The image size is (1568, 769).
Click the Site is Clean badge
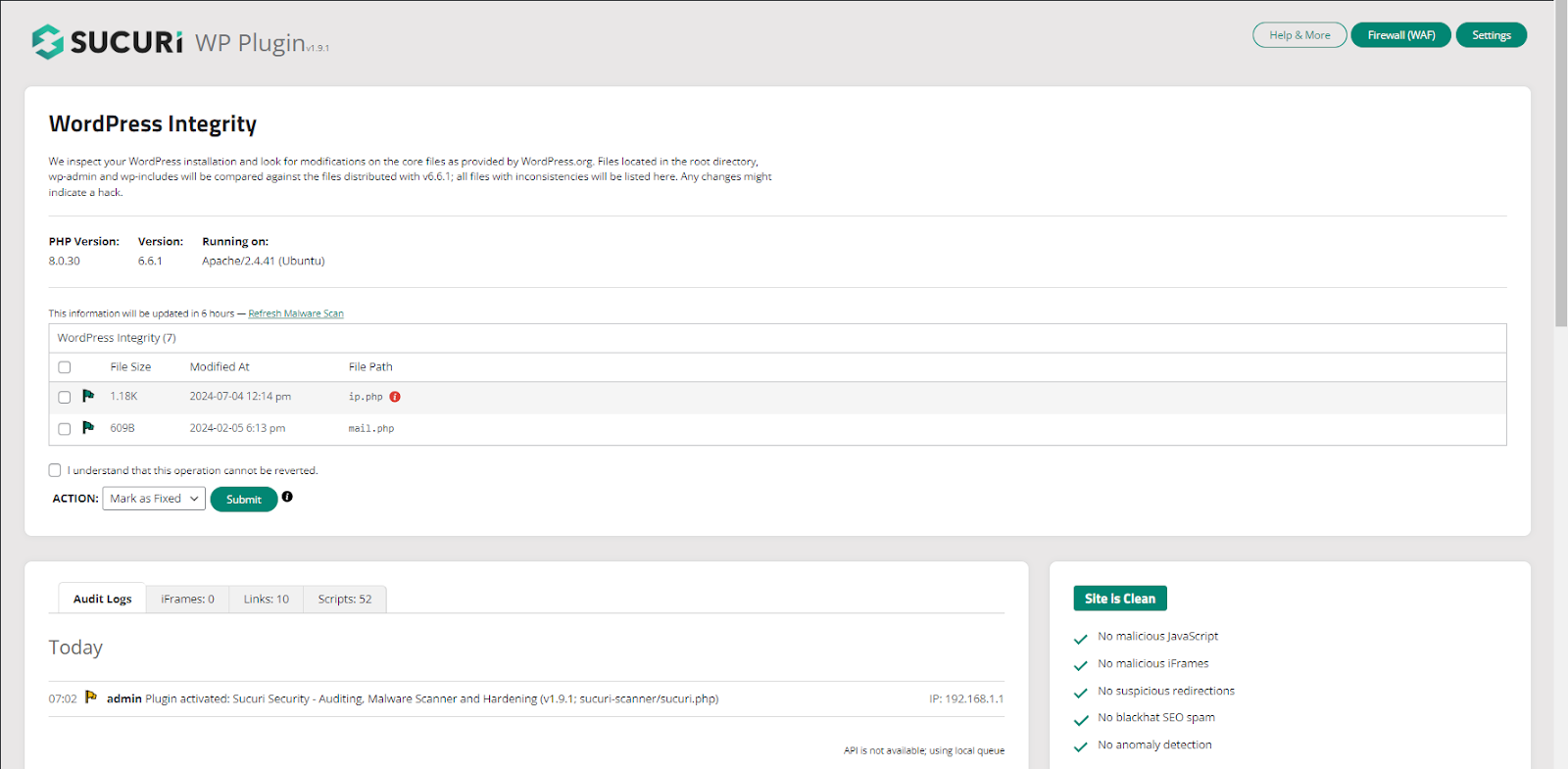(x=1120, y=599)
